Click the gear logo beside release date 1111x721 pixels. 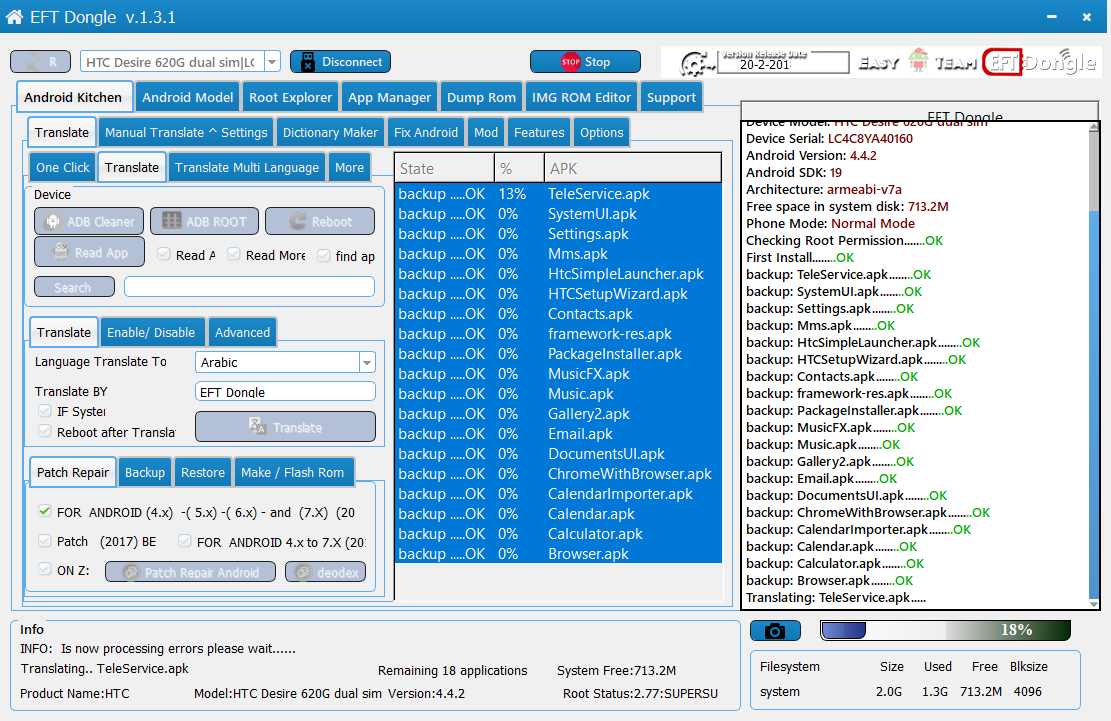tap(697, 64)
